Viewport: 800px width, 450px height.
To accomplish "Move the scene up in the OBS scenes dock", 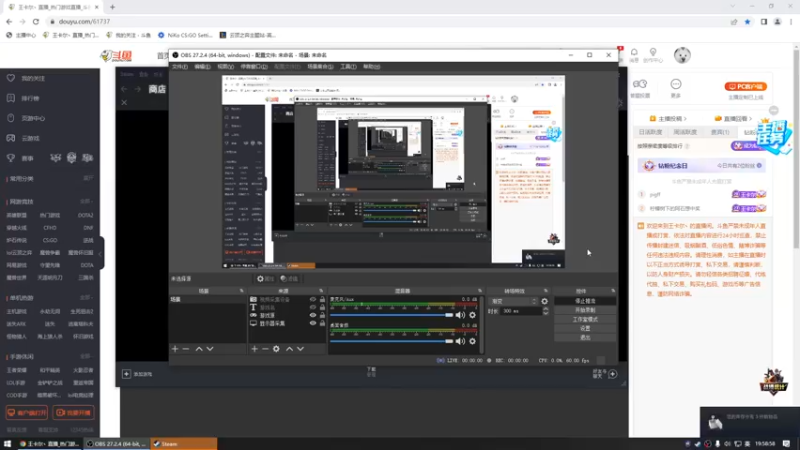I will click(199, 349).
